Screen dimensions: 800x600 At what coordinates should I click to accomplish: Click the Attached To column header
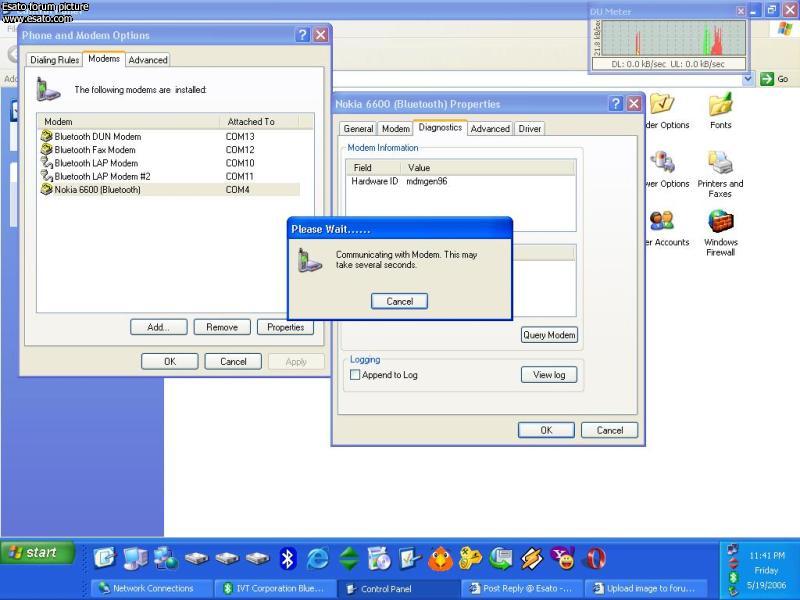click(259, 121)
